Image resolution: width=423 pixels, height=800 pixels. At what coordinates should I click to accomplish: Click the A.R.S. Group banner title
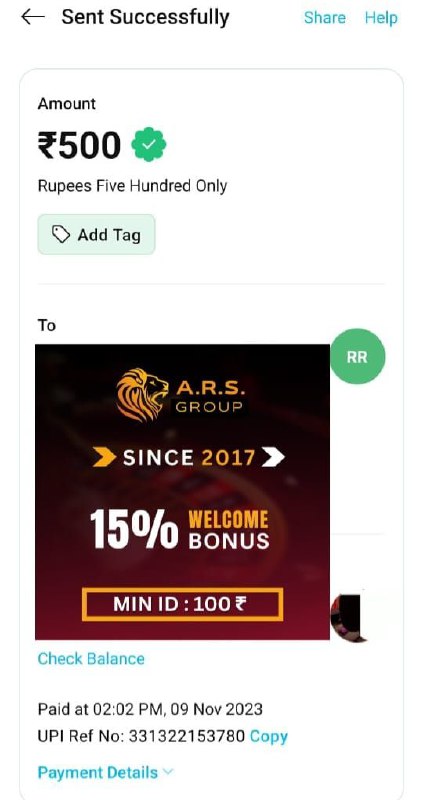point(210,397)
